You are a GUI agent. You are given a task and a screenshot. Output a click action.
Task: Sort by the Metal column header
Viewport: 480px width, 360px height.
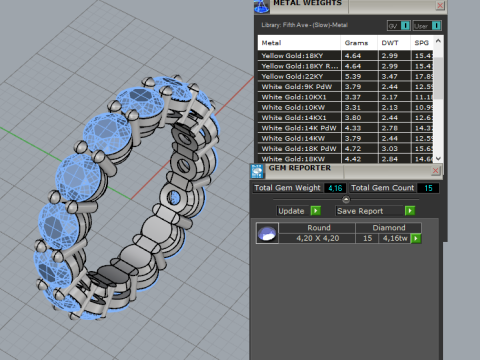point(299,43)
